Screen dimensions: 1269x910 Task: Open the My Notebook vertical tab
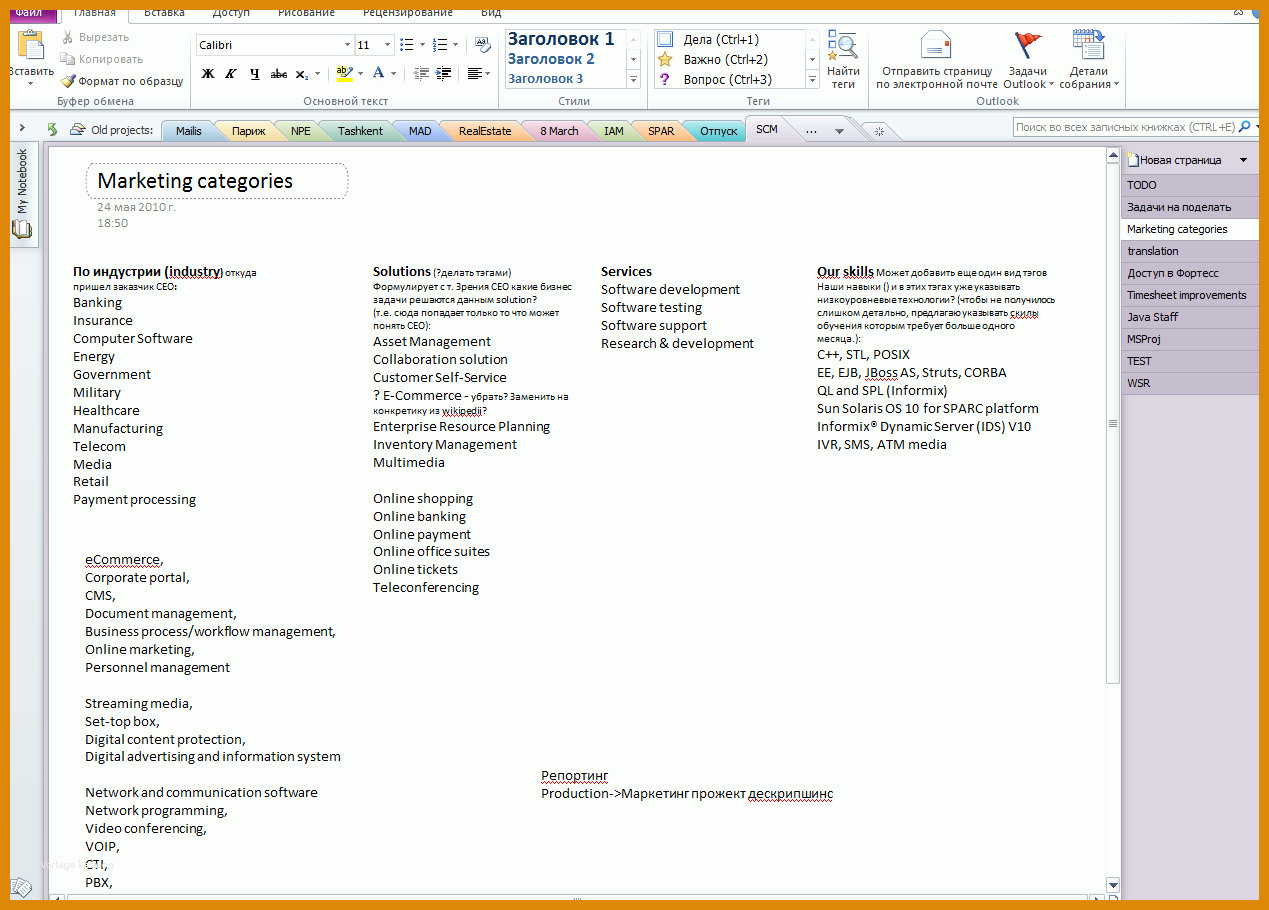(22, 195)
